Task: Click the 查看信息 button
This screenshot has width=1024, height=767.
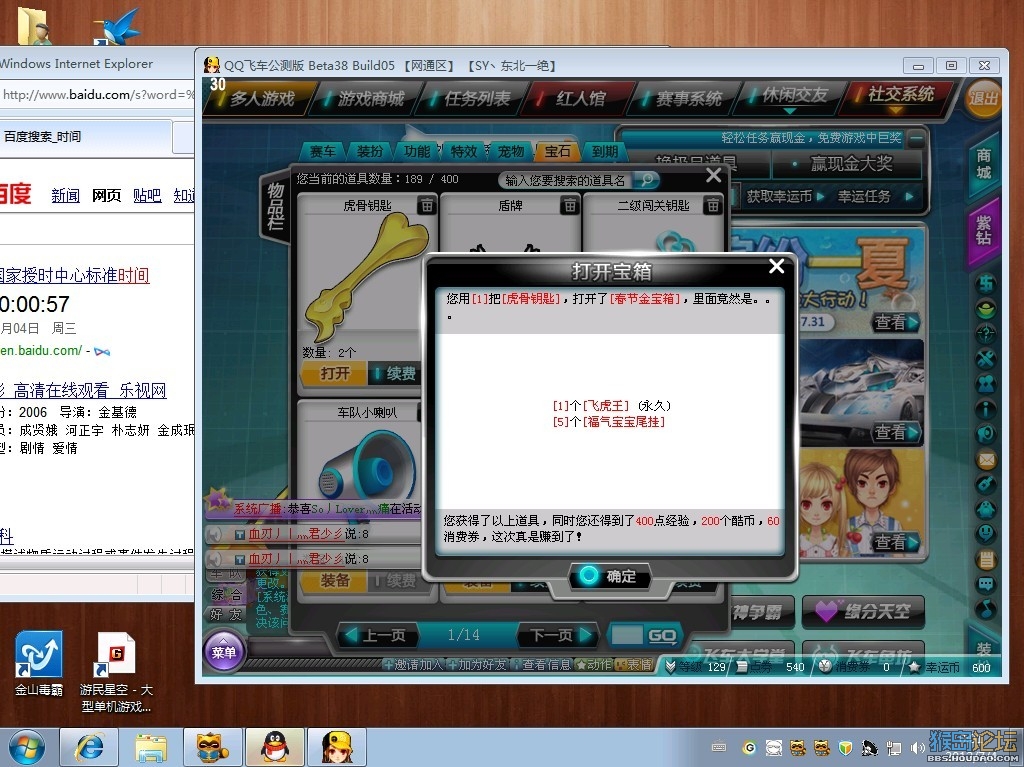Action: [541, 665]
